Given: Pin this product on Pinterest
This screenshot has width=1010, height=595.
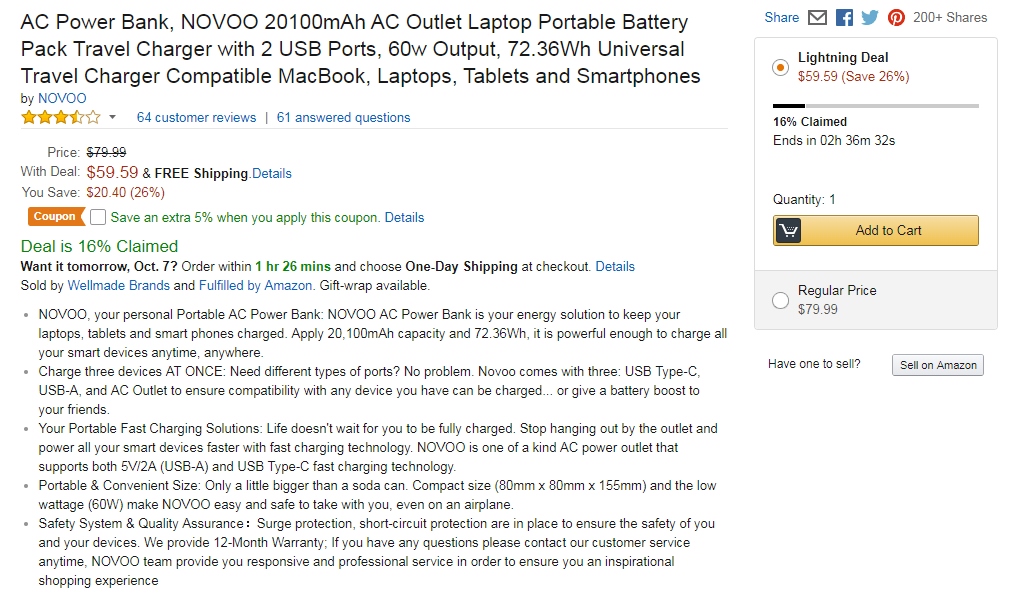Looking at the screenshot, I should tap(896, 17).
